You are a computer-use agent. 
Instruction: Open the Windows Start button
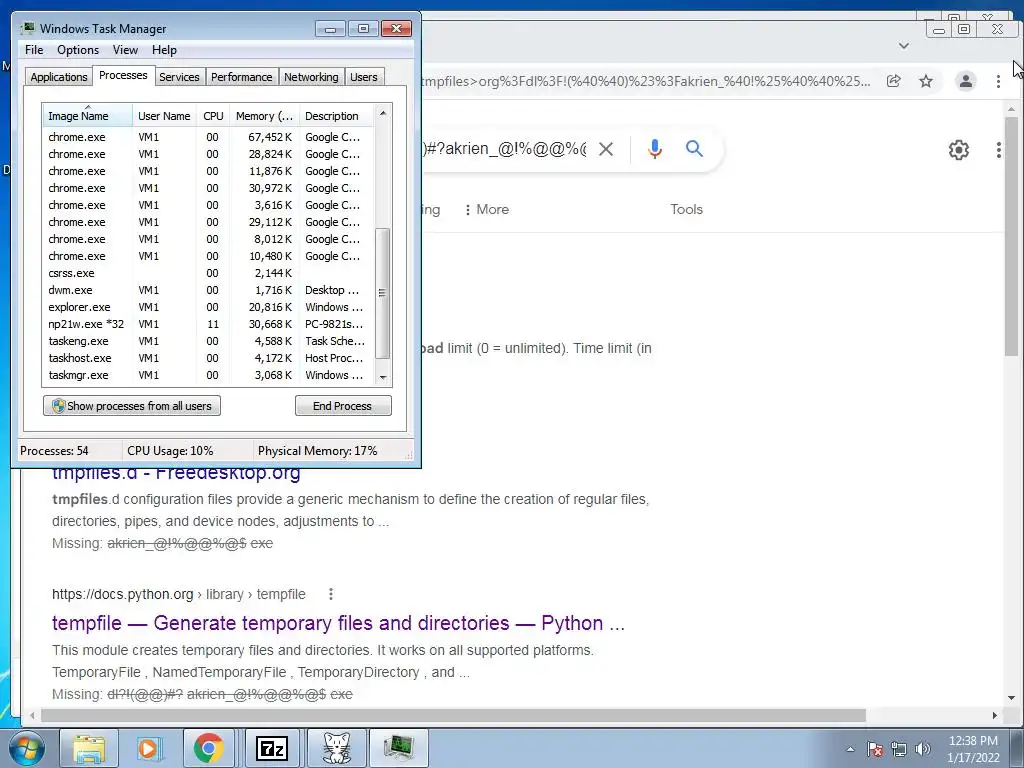tap(26, 748)
